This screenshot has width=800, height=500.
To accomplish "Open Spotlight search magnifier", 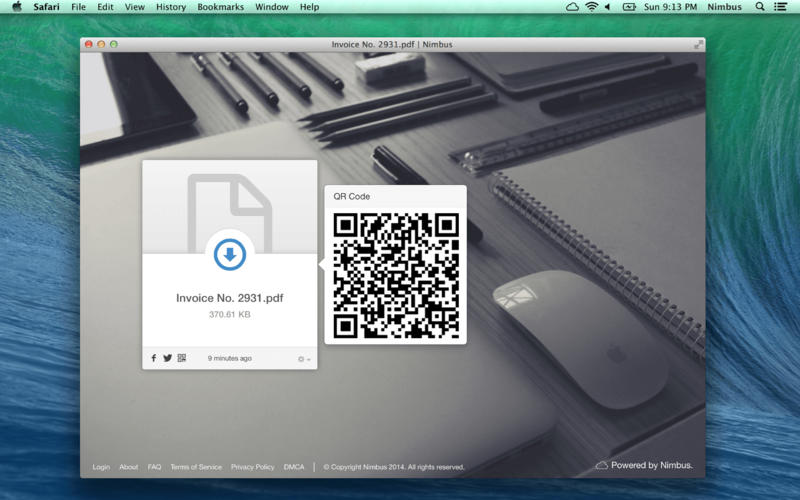I will 760,7.
